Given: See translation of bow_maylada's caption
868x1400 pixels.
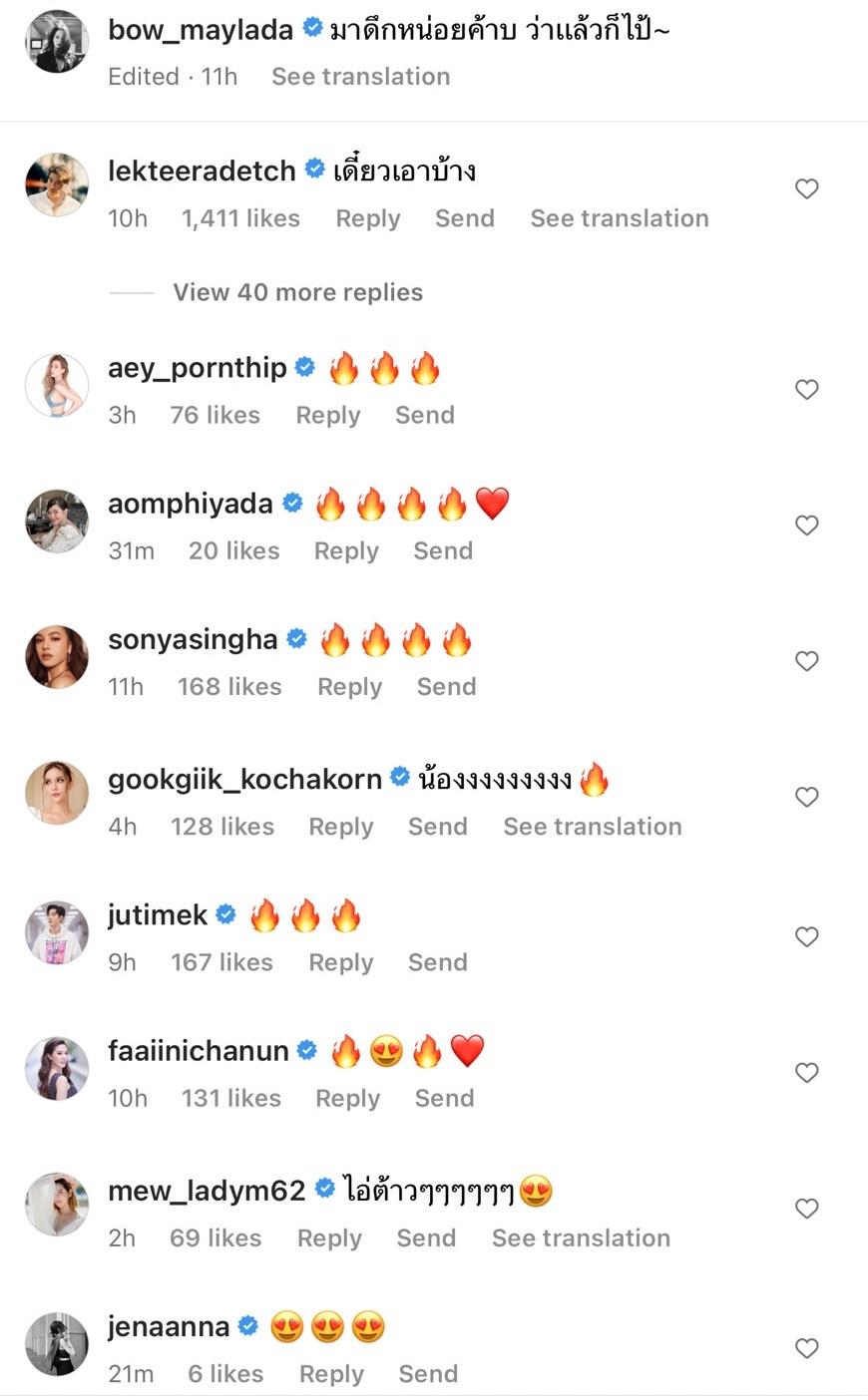Looking at the screenshot, I should click(x=360, y=77).
